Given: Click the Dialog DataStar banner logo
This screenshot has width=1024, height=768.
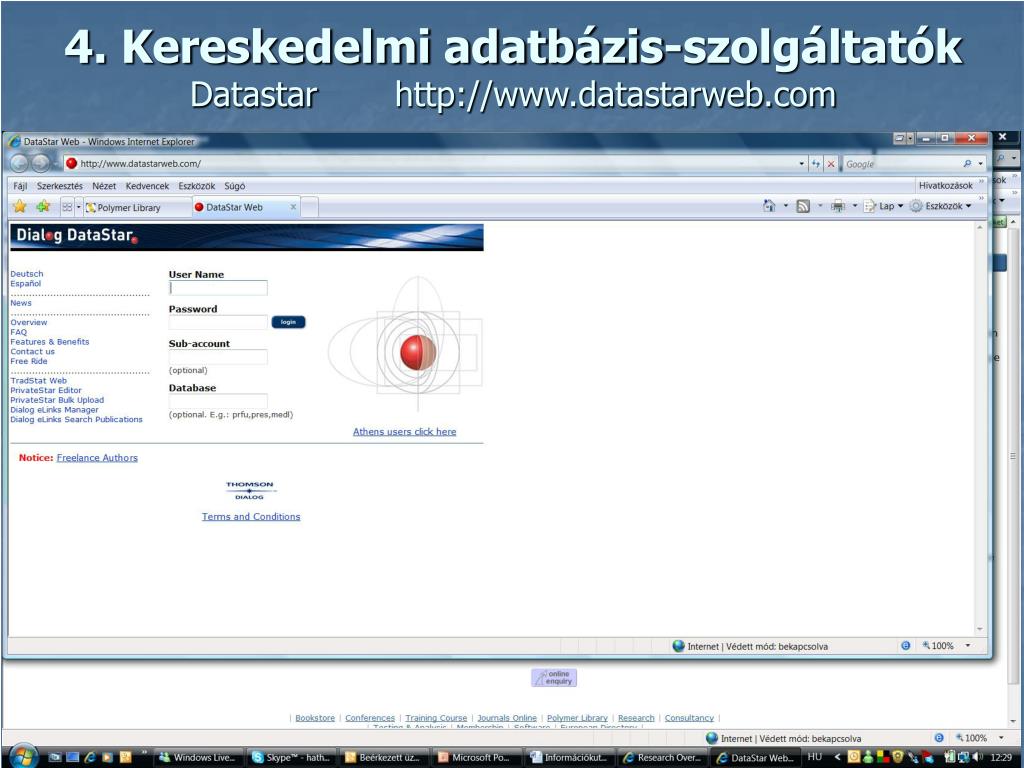Looking at the screenshot, I should [247, 236].
